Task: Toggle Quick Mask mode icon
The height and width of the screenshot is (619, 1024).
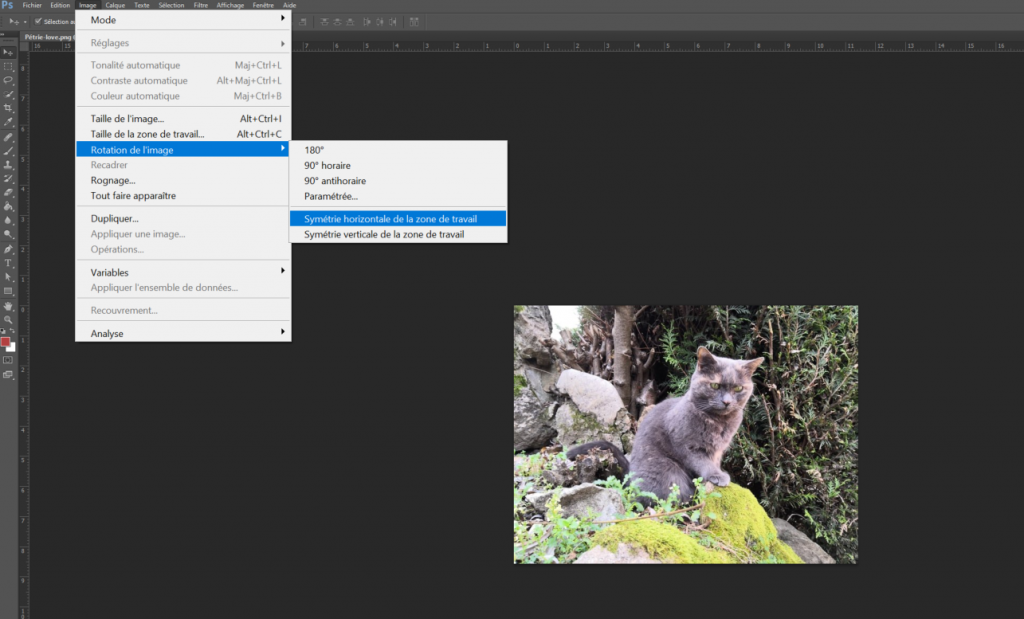Action: pyautogui.click(x=8, y=360)
